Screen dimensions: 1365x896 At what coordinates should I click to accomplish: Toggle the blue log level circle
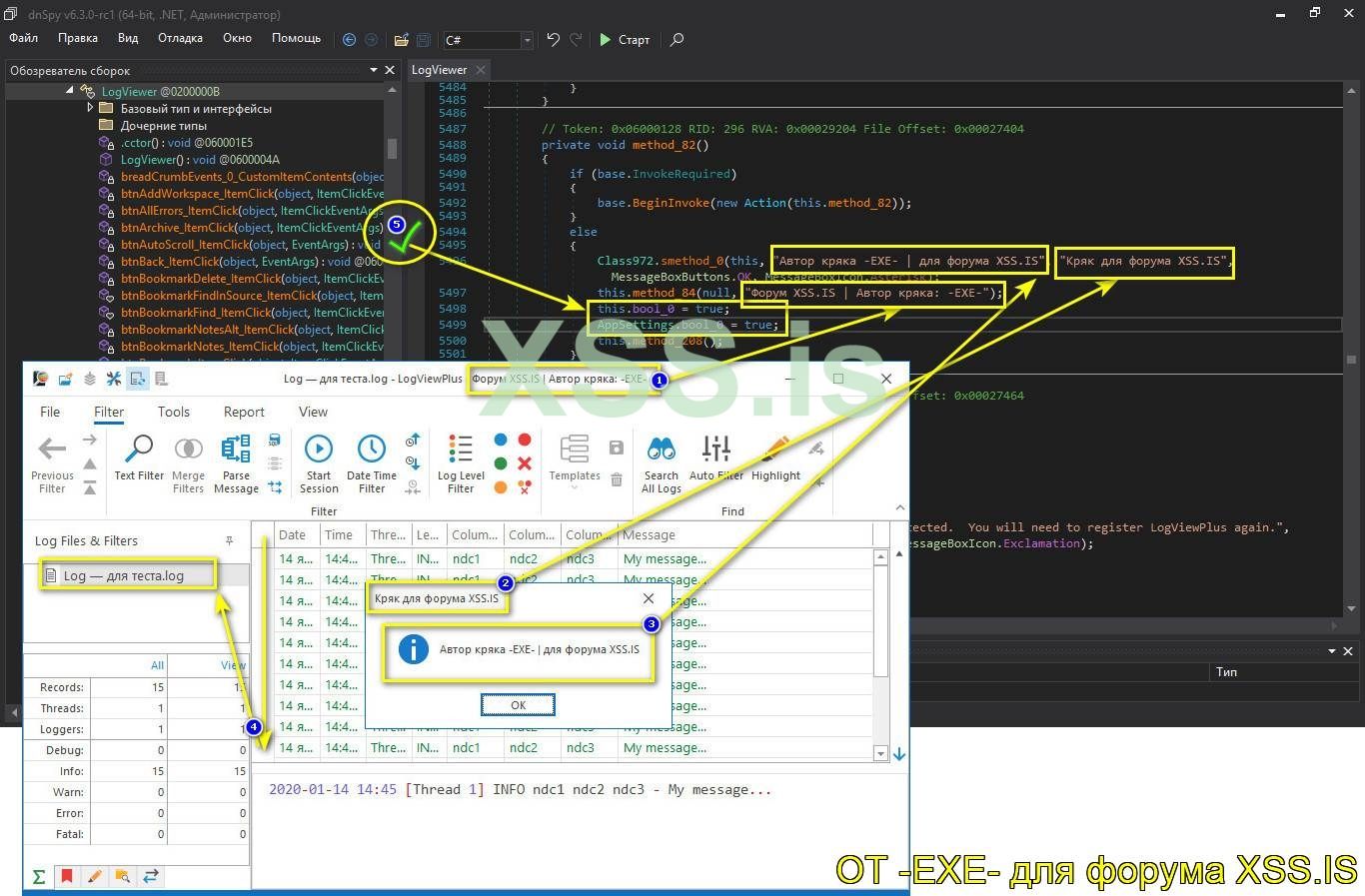click(x=501, y=441)
